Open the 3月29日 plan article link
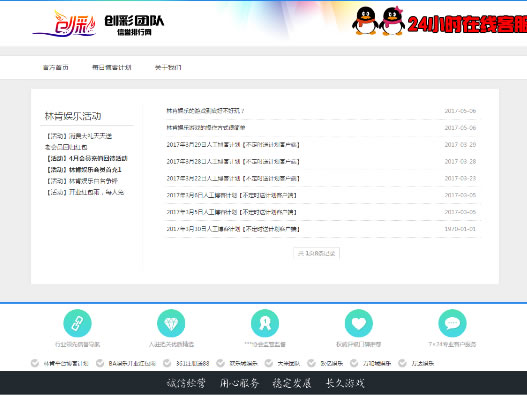Image resolution: width=527 pixels, height=396 pixels. coord(233,145)
